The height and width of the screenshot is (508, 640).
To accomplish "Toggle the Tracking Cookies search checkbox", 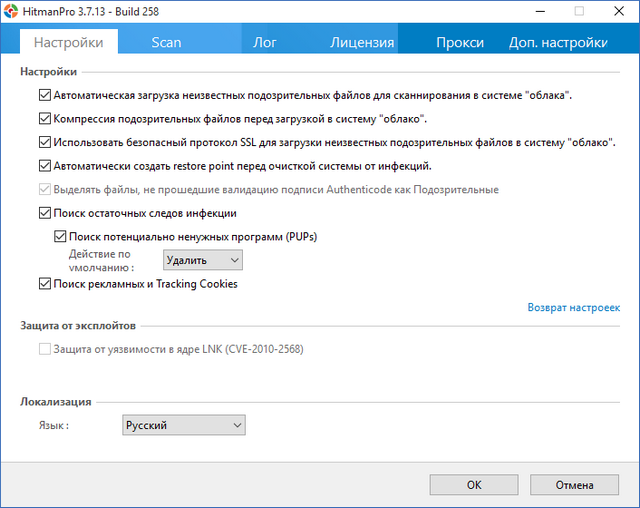I will pyautogui.click(x=44, y=284).
